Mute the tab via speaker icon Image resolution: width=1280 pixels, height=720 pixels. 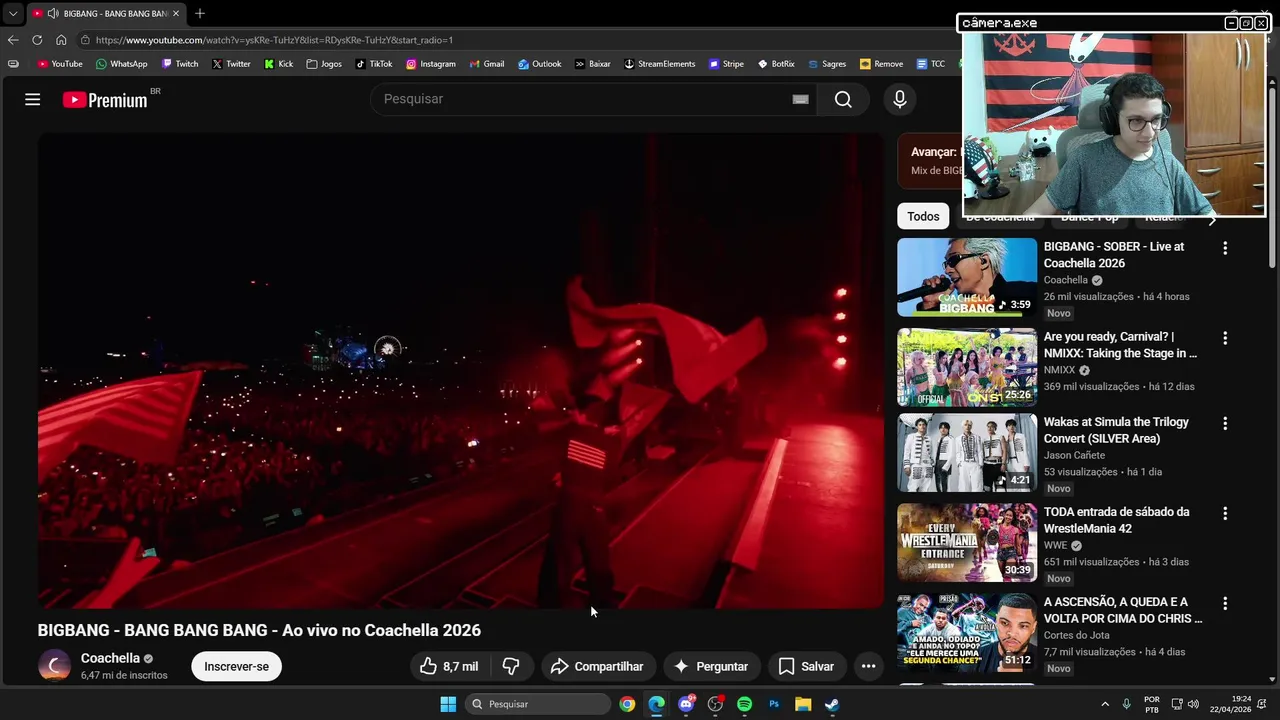click(52, 13)
